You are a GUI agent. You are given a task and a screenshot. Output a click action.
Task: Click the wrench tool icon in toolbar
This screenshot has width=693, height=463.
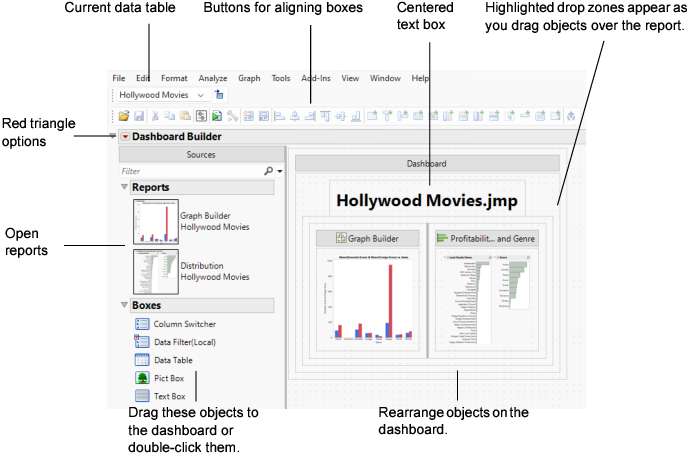(x=232, y=116)
